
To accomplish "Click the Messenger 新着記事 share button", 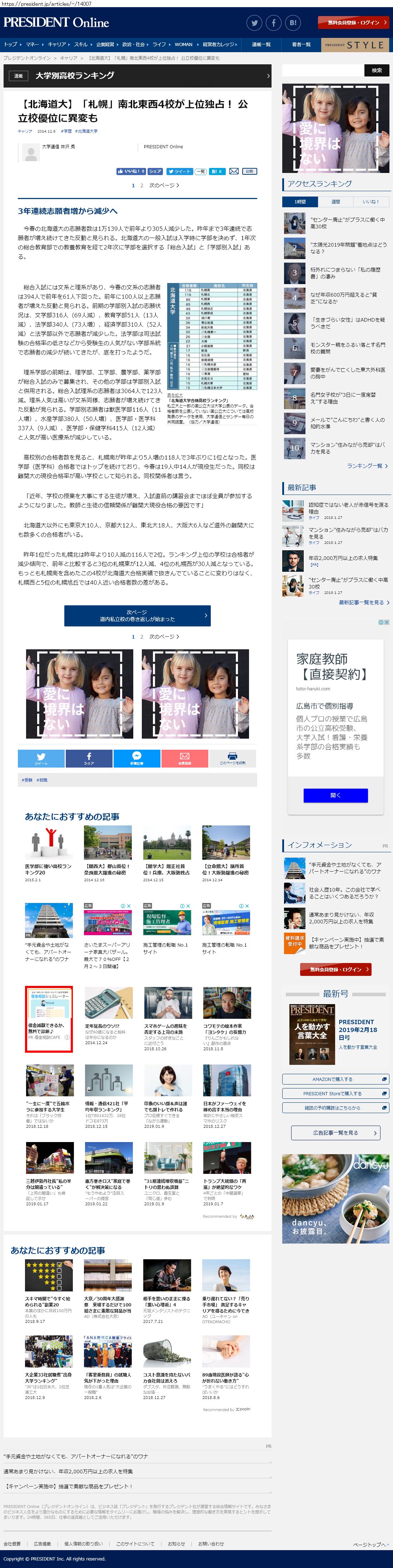I will pos(137,758).
